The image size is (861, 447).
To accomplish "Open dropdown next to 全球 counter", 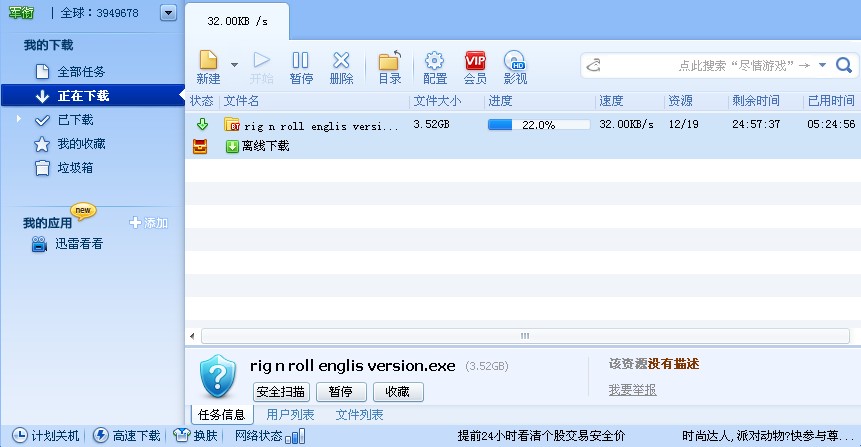I will (x=167, y=13).
